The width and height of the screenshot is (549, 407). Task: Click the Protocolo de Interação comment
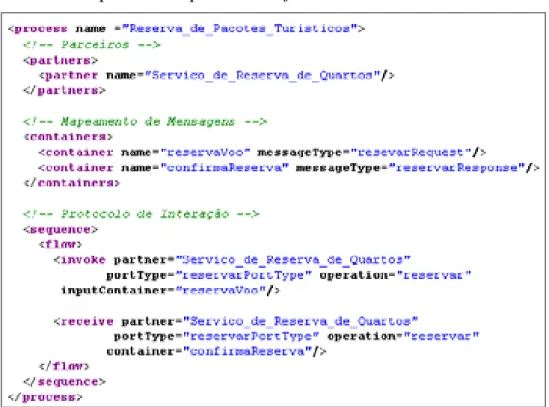click(x=141, y=214)
